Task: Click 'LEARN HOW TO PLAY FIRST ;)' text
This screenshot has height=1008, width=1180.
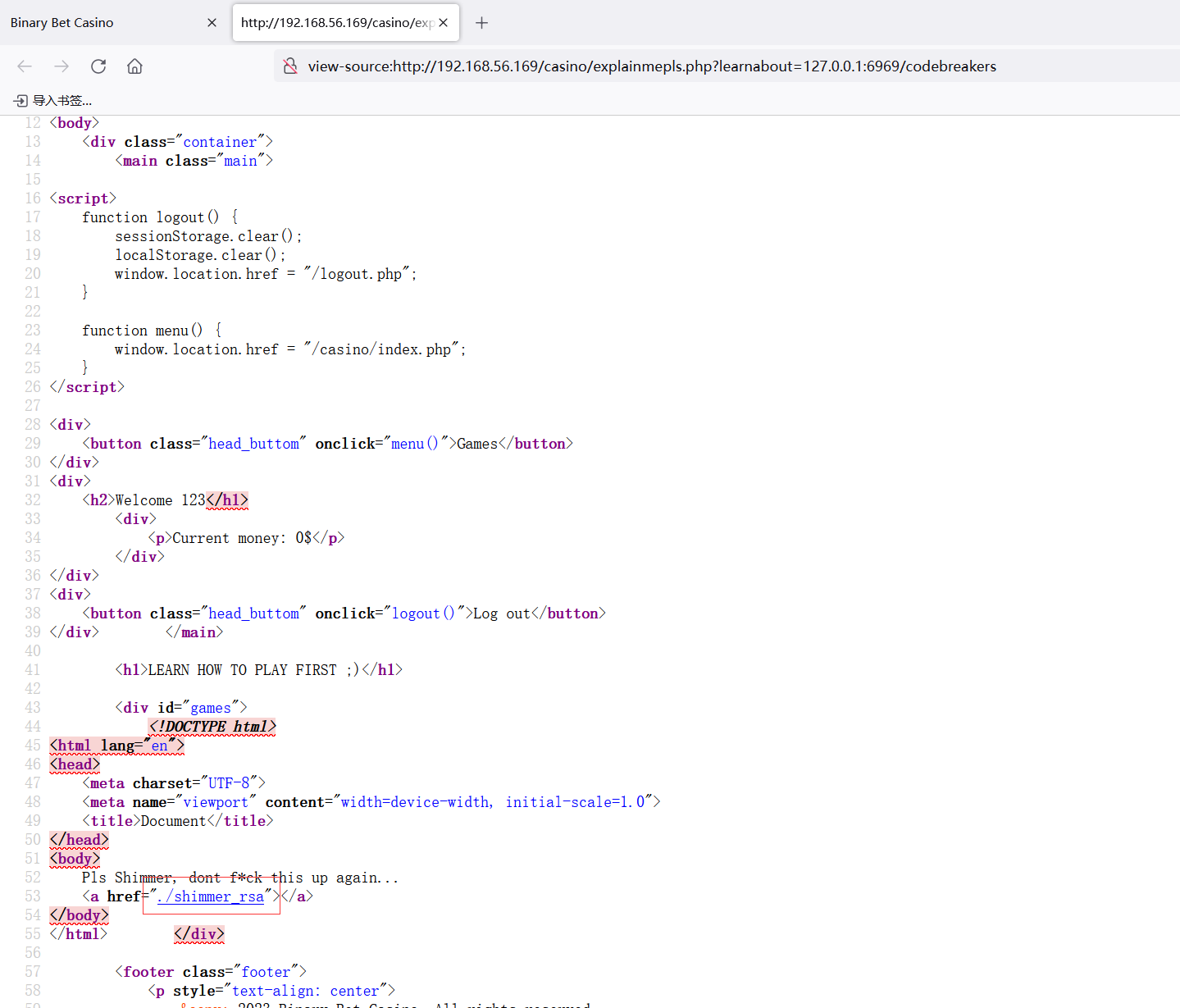Action: tap(254, 670)
